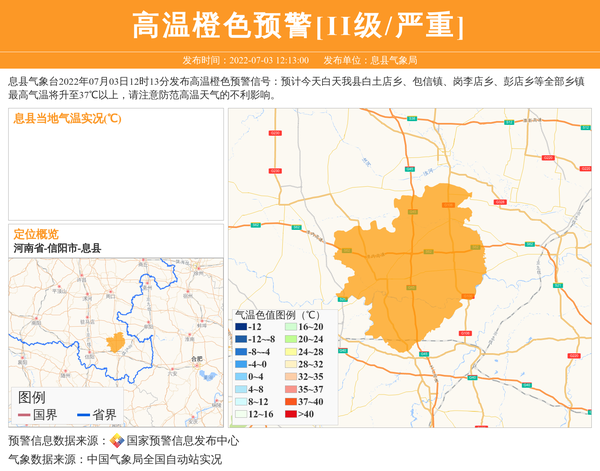The width and height of the screenshot is (600, 471).
Task: Click the red 国界 line symbol in legend
Action: (24, 415)
